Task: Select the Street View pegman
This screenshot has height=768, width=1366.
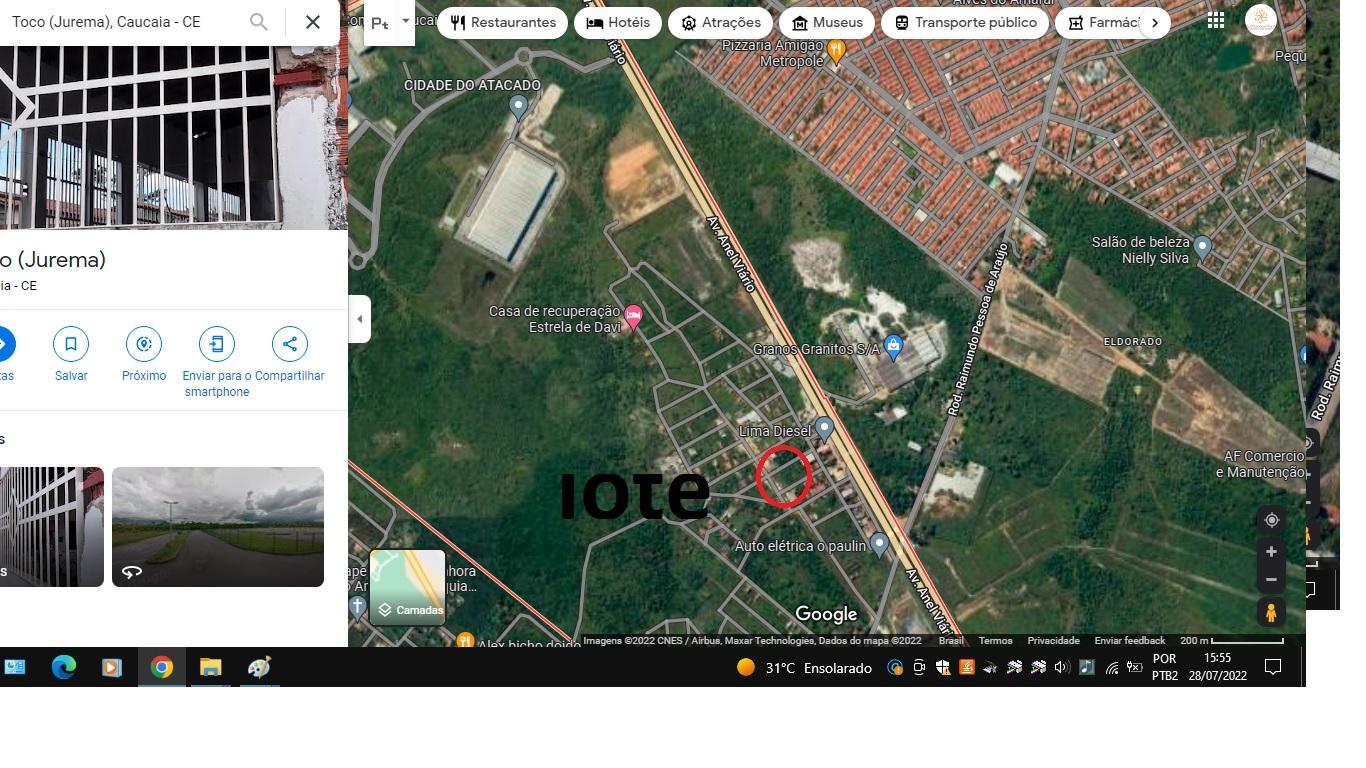Action: coord(1271,612)
